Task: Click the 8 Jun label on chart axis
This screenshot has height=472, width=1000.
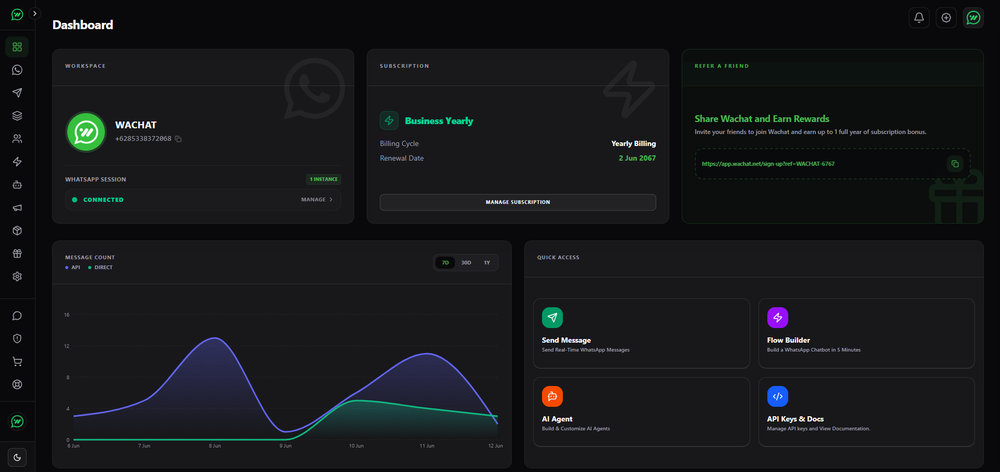Action: 216,445
